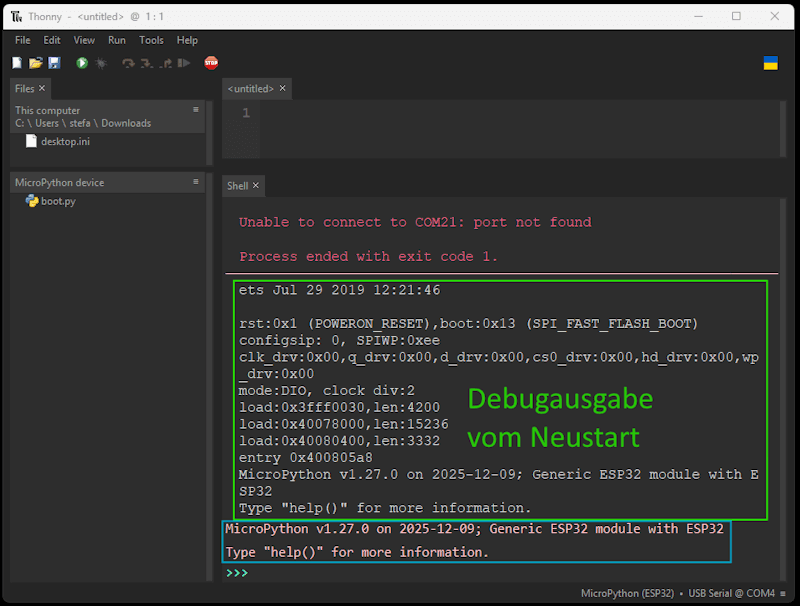
Task: Select the Step Over debug icon
Action: (129, 63)
